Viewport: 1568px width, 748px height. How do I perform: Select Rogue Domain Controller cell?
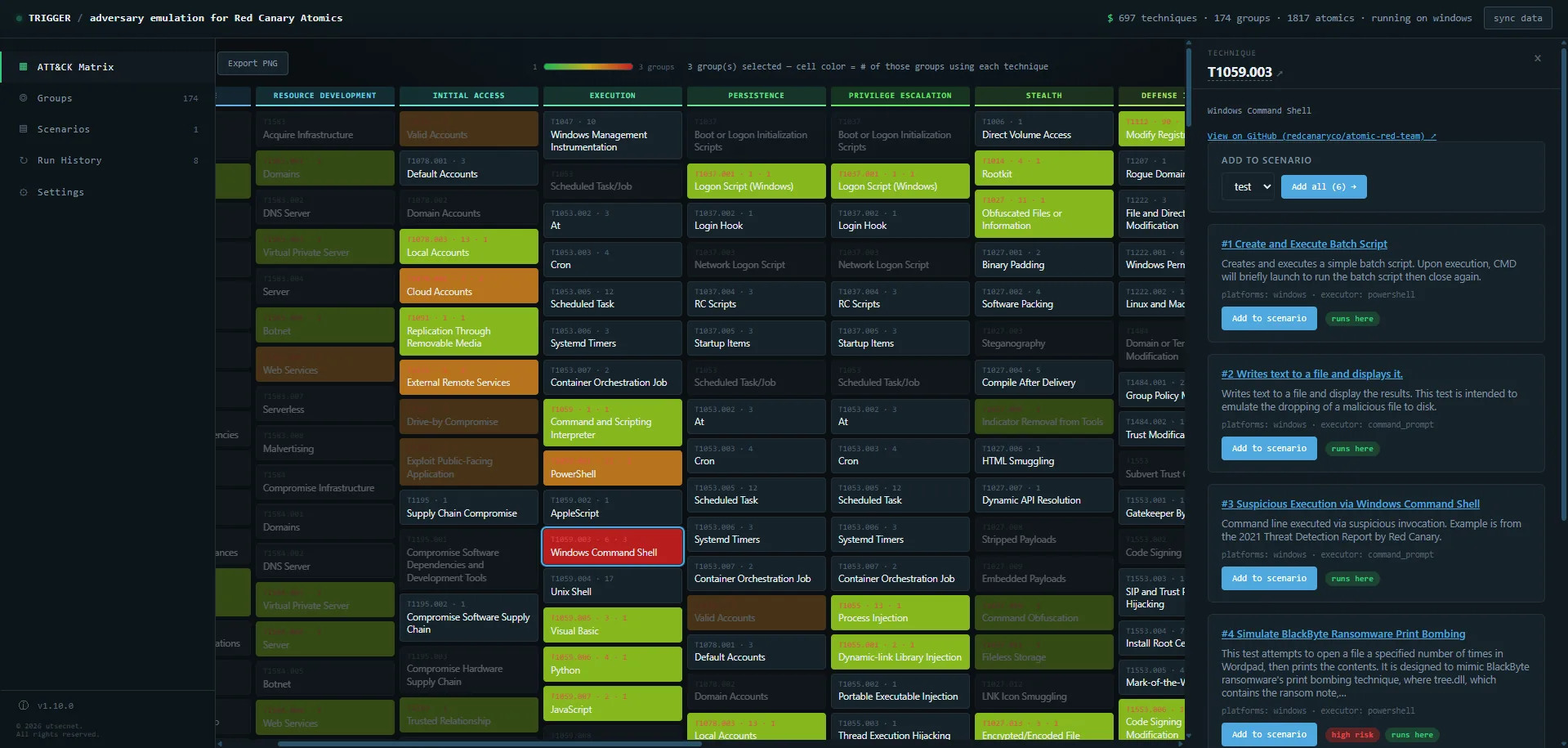coord(1151,168)
